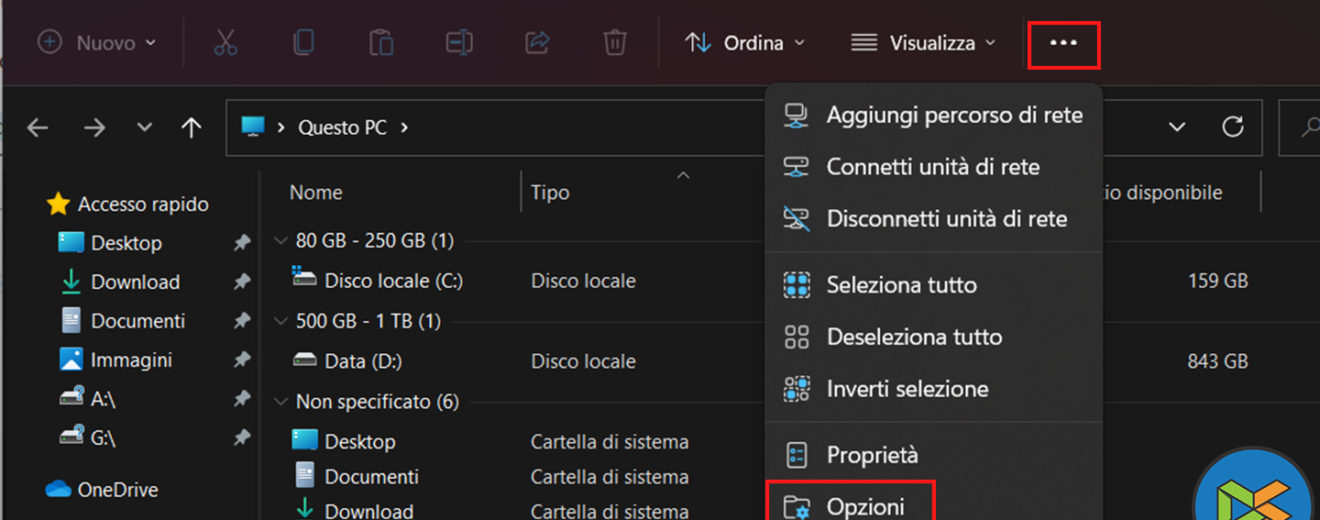
Task: Click the Cut scissors icon
Action: pos(225,43)
